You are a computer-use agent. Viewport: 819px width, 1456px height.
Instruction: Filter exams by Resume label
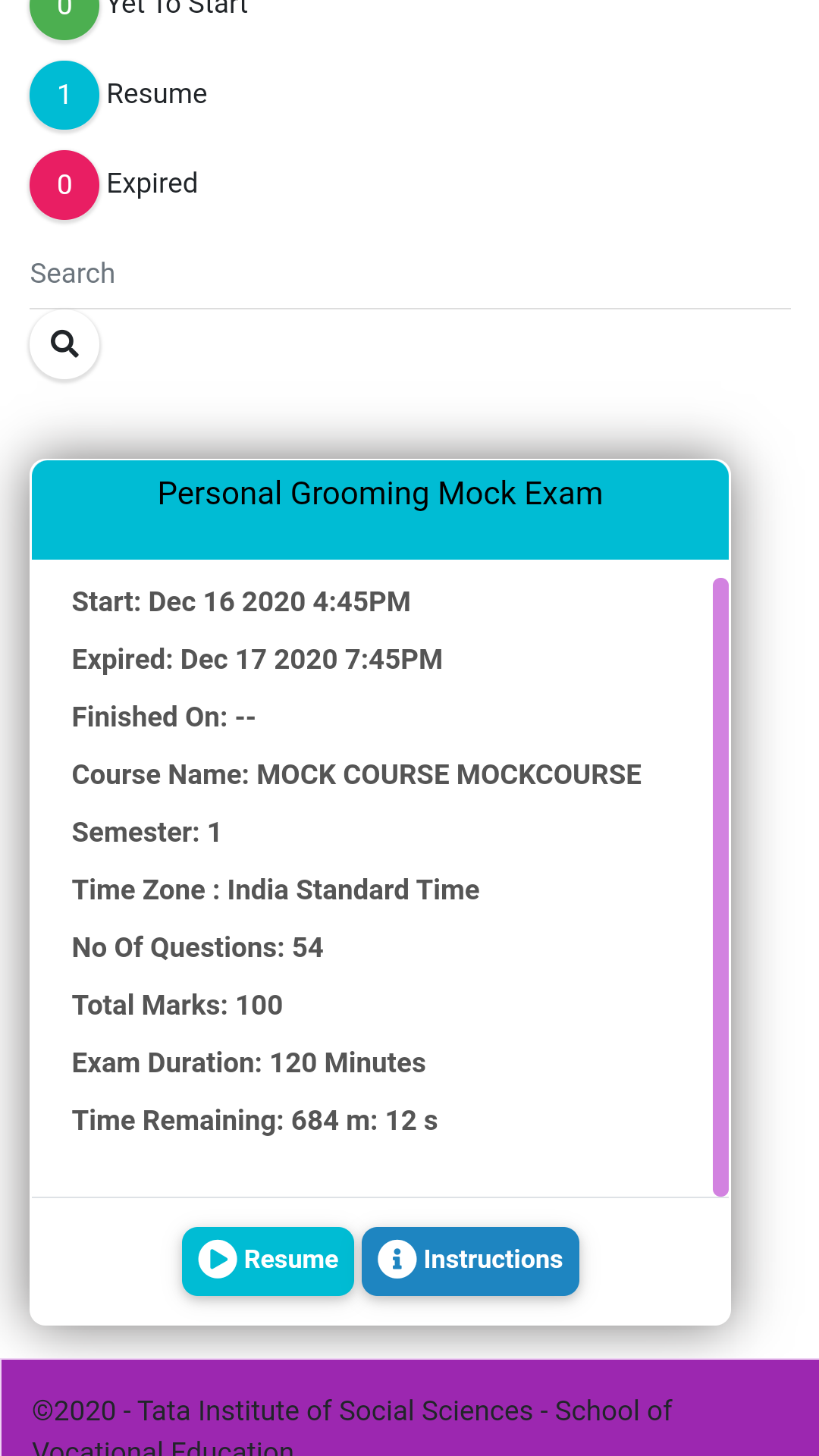coord(157,94)
